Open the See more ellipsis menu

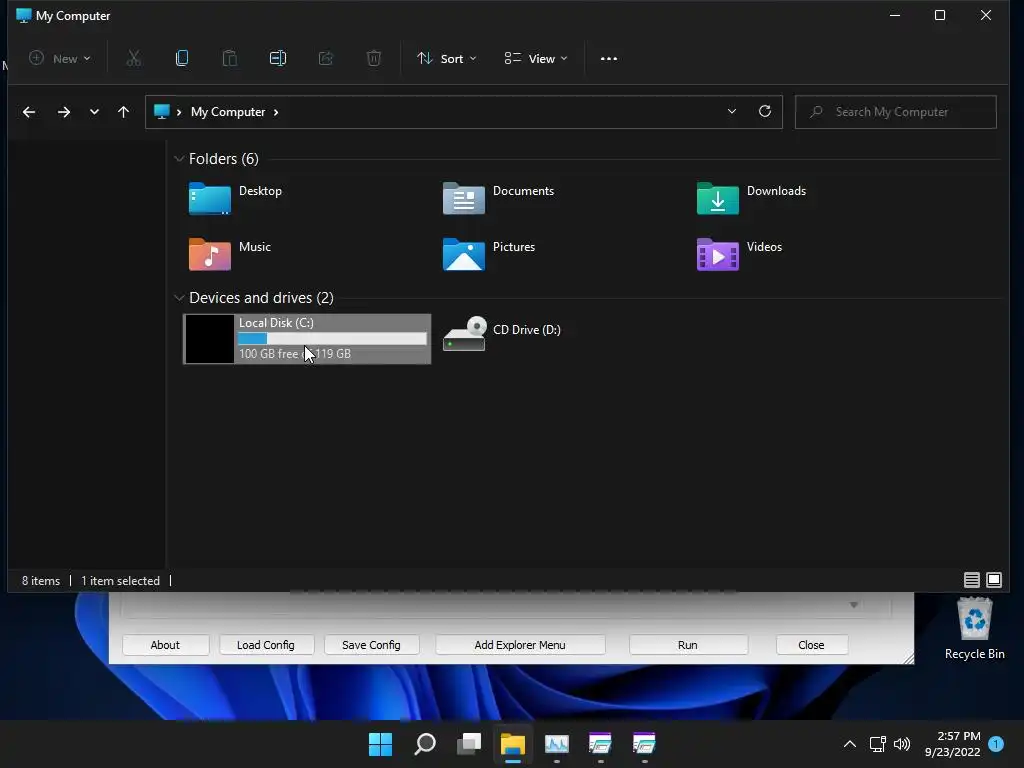(609, 59)
